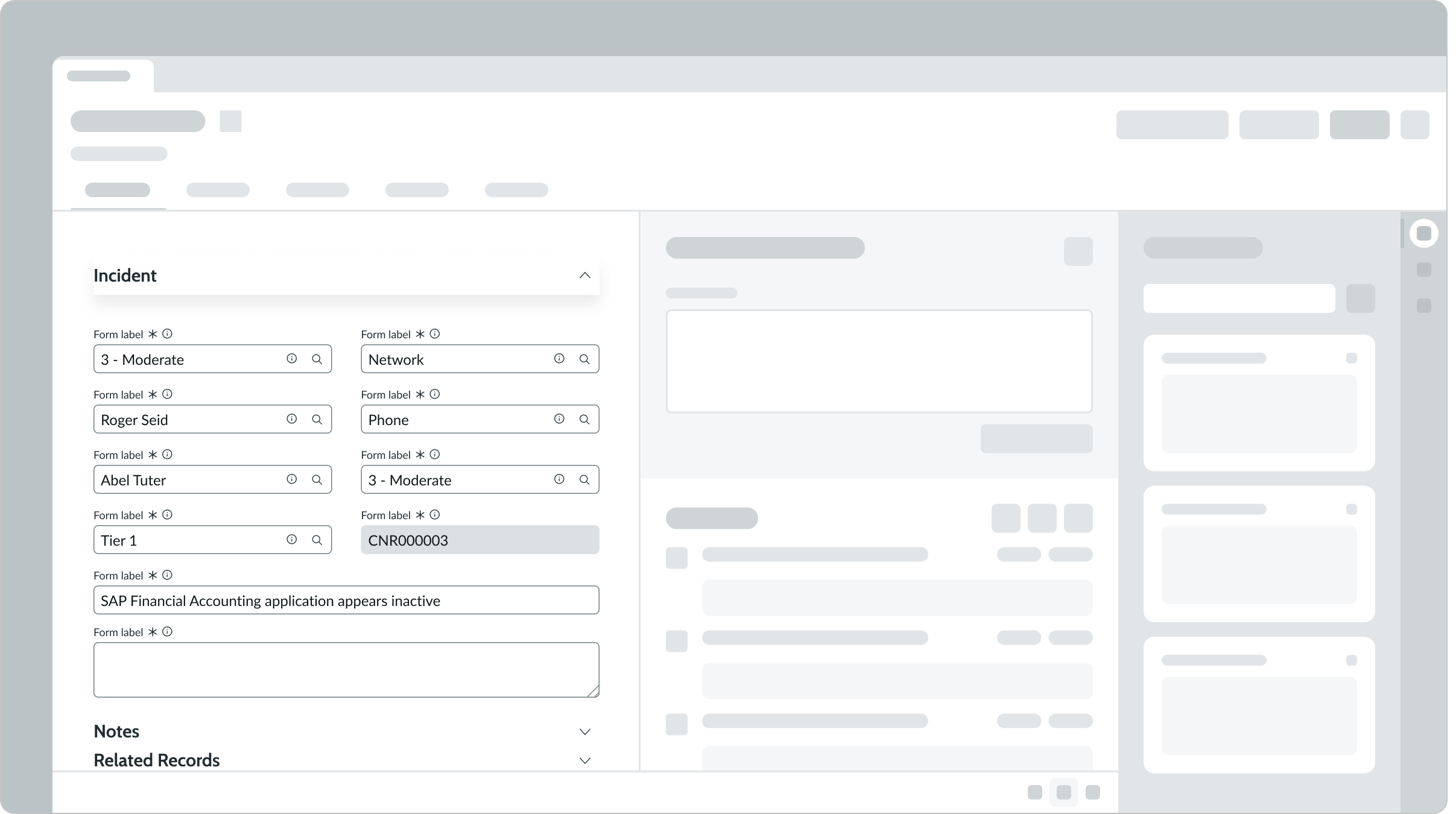Click the first navigation item under the header

point(118,190)
